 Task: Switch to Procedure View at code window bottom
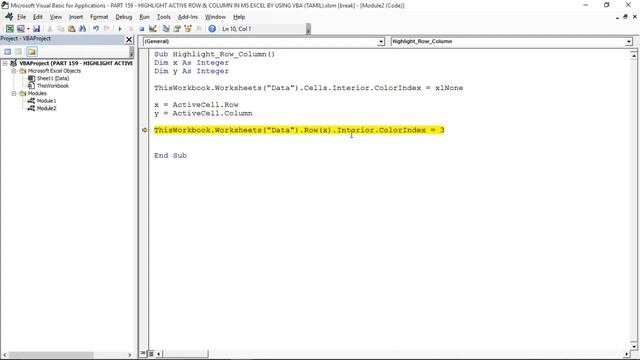(x=143, y=353)
